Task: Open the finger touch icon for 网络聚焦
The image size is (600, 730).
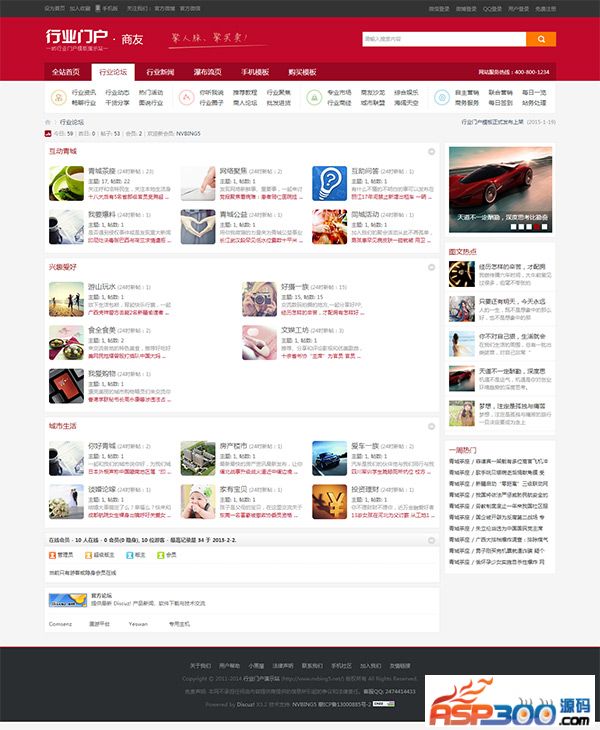Action: tap(198, 183)
